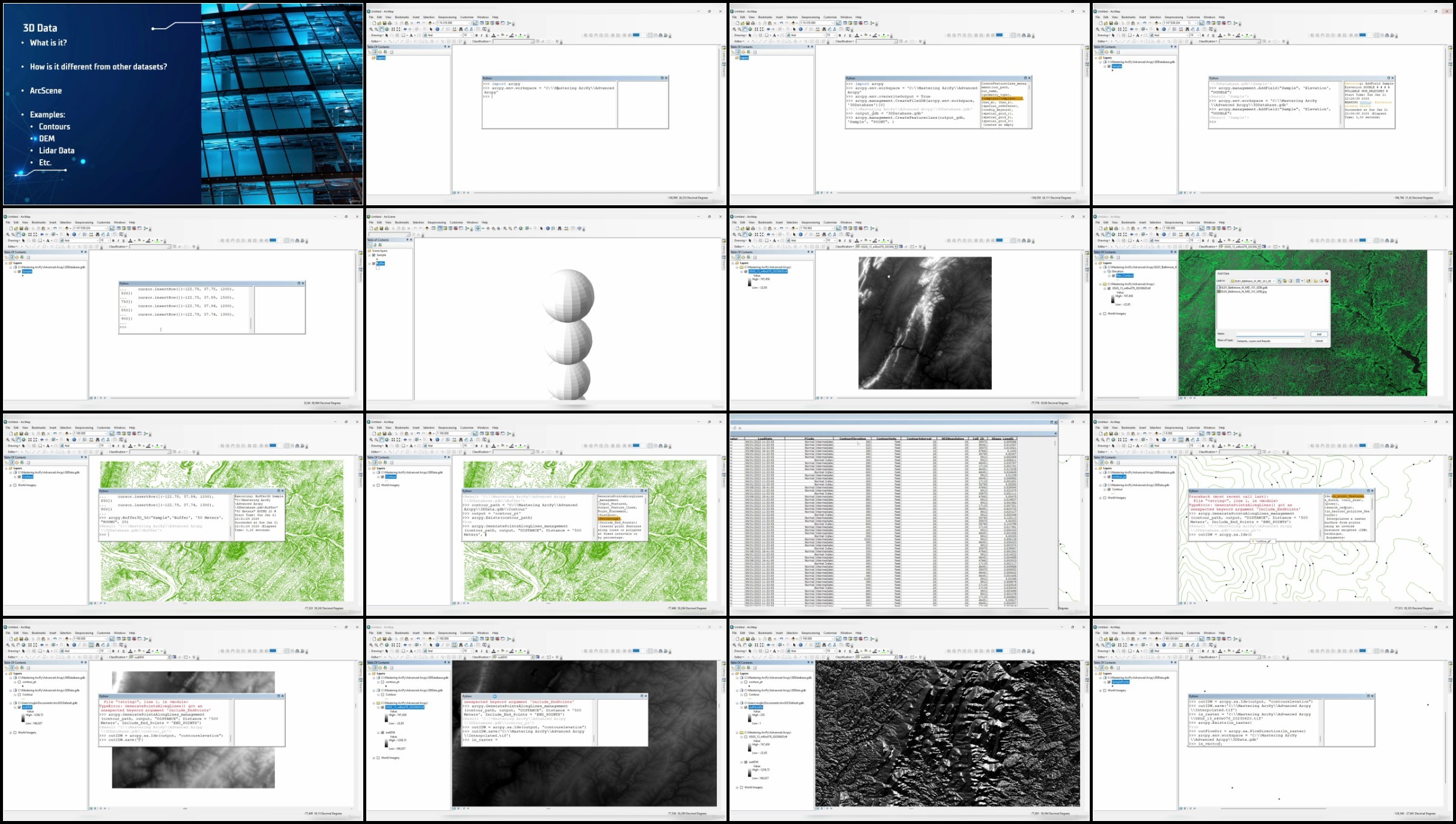Click the Up One Level icon in Add Data
This screenshot has height=824, width=1456.
pos(1279,281)
